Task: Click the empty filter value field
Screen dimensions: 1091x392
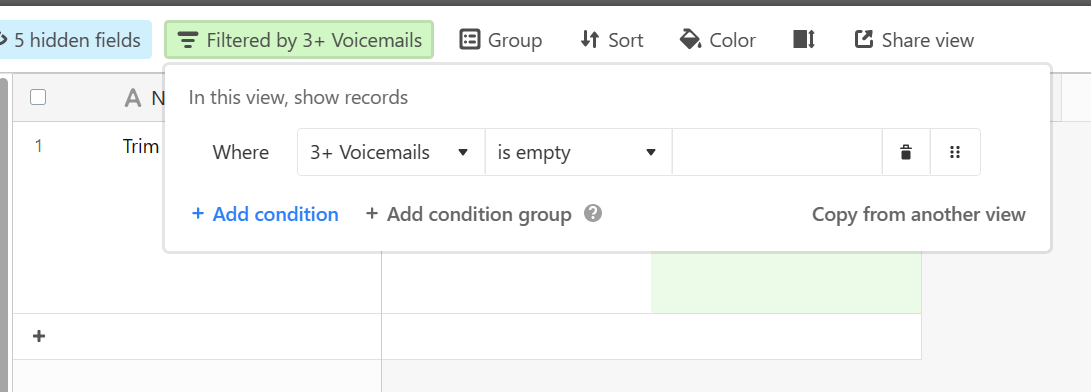Action: point(777,152)
